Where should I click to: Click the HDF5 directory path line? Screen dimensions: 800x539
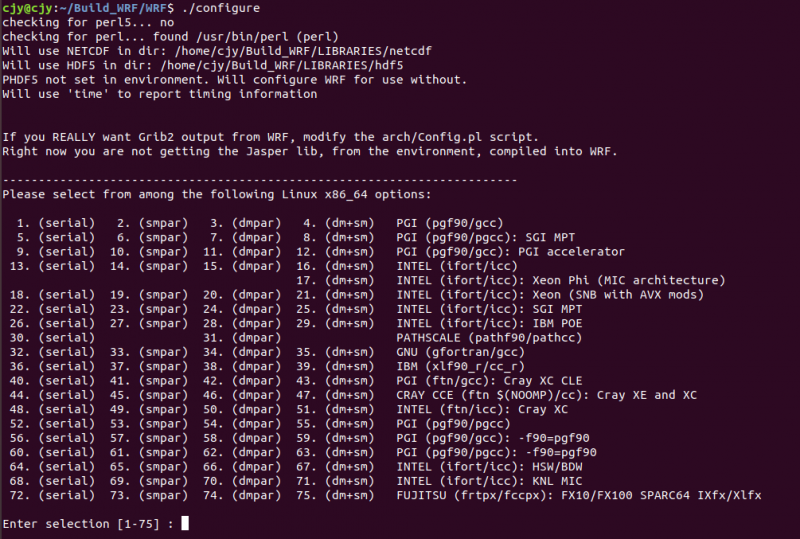pos(205,65)
